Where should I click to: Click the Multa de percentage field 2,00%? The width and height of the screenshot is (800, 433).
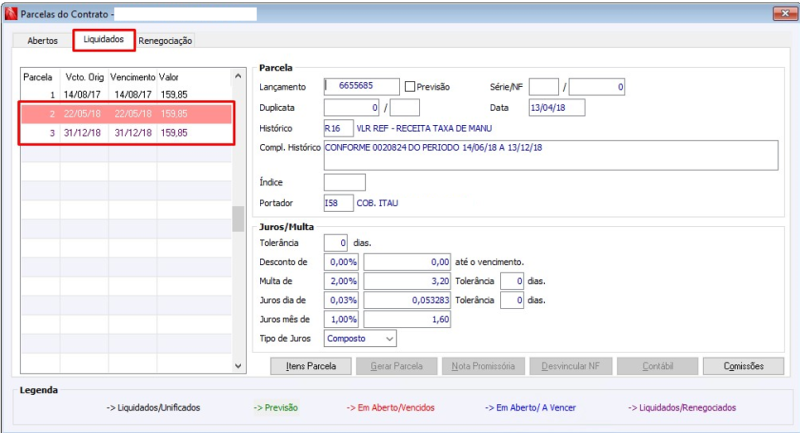341,281
